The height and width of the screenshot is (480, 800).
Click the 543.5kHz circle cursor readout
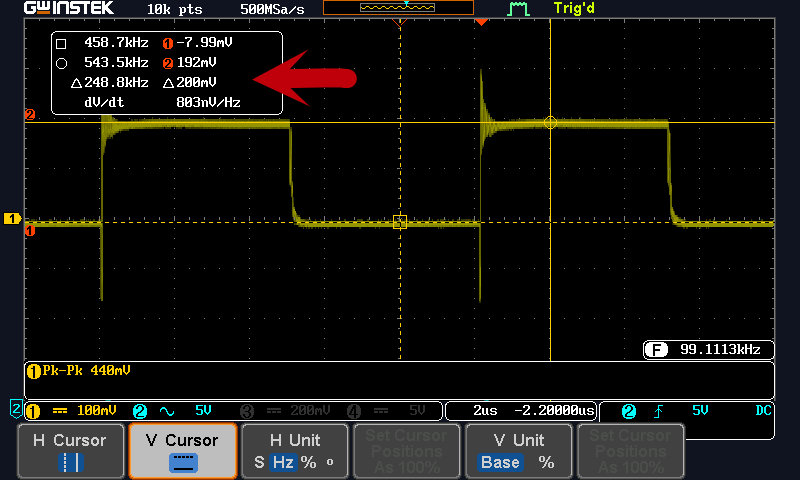[116, 62]
